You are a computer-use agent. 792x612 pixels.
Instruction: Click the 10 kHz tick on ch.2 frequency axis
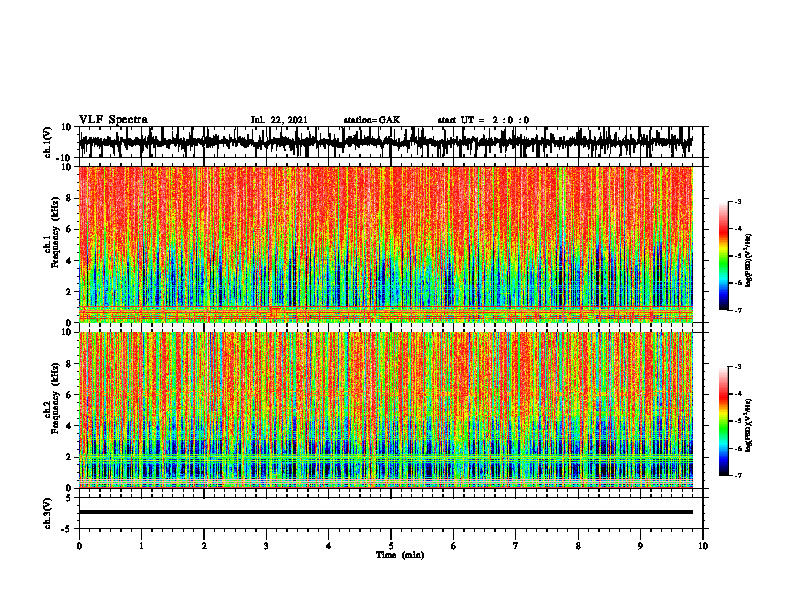67,332
